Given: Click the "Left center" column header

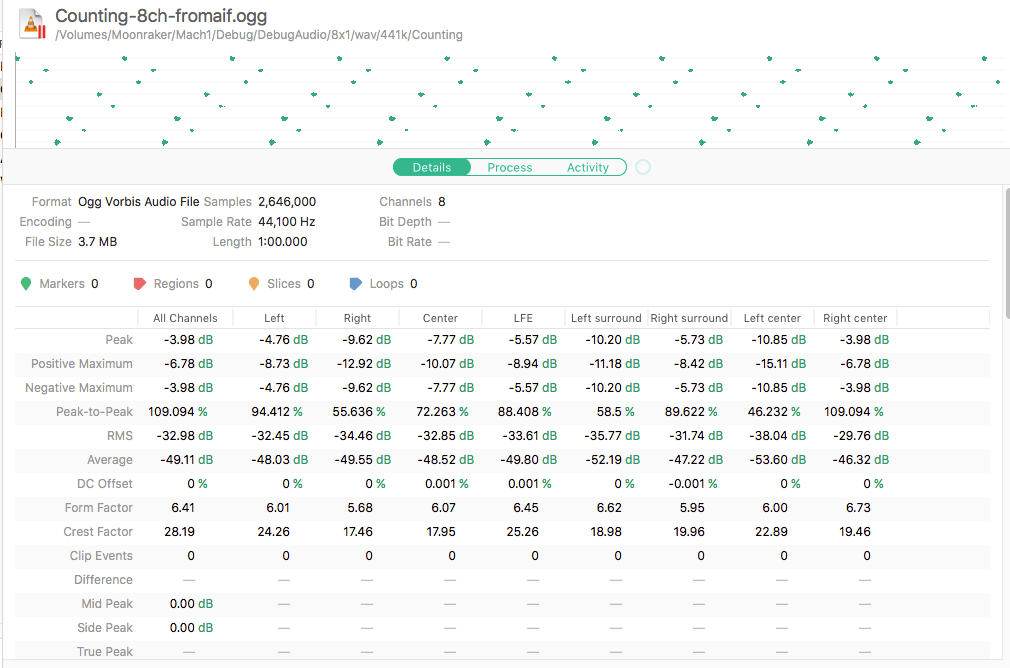Looking at the screenshot, I should coord(772,318).
